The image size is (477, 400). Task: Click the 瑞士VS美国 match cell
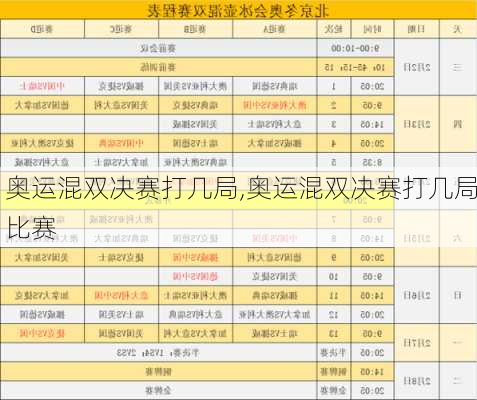point(121,314)
